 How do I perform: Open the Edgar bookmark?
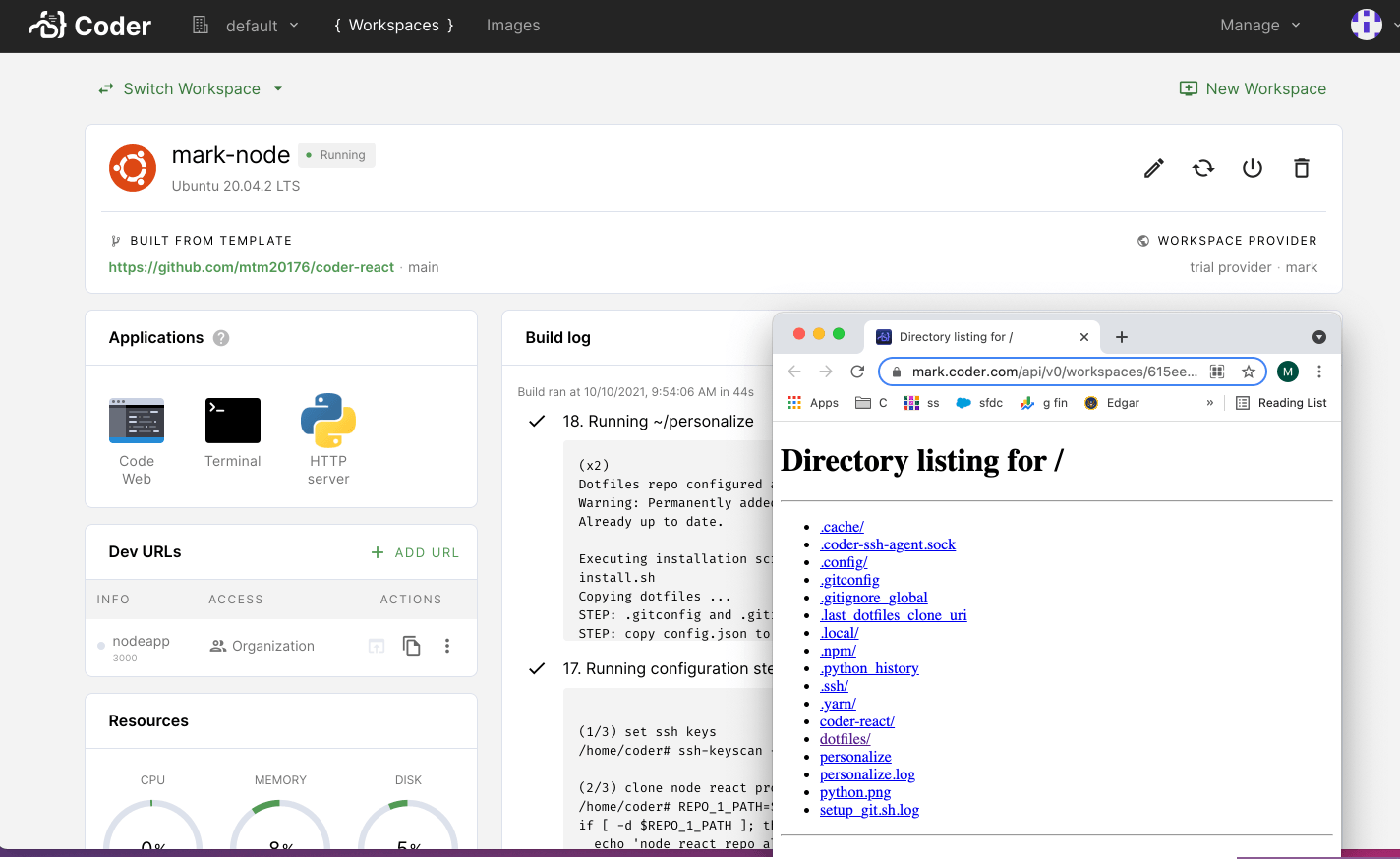[1111, 403]
